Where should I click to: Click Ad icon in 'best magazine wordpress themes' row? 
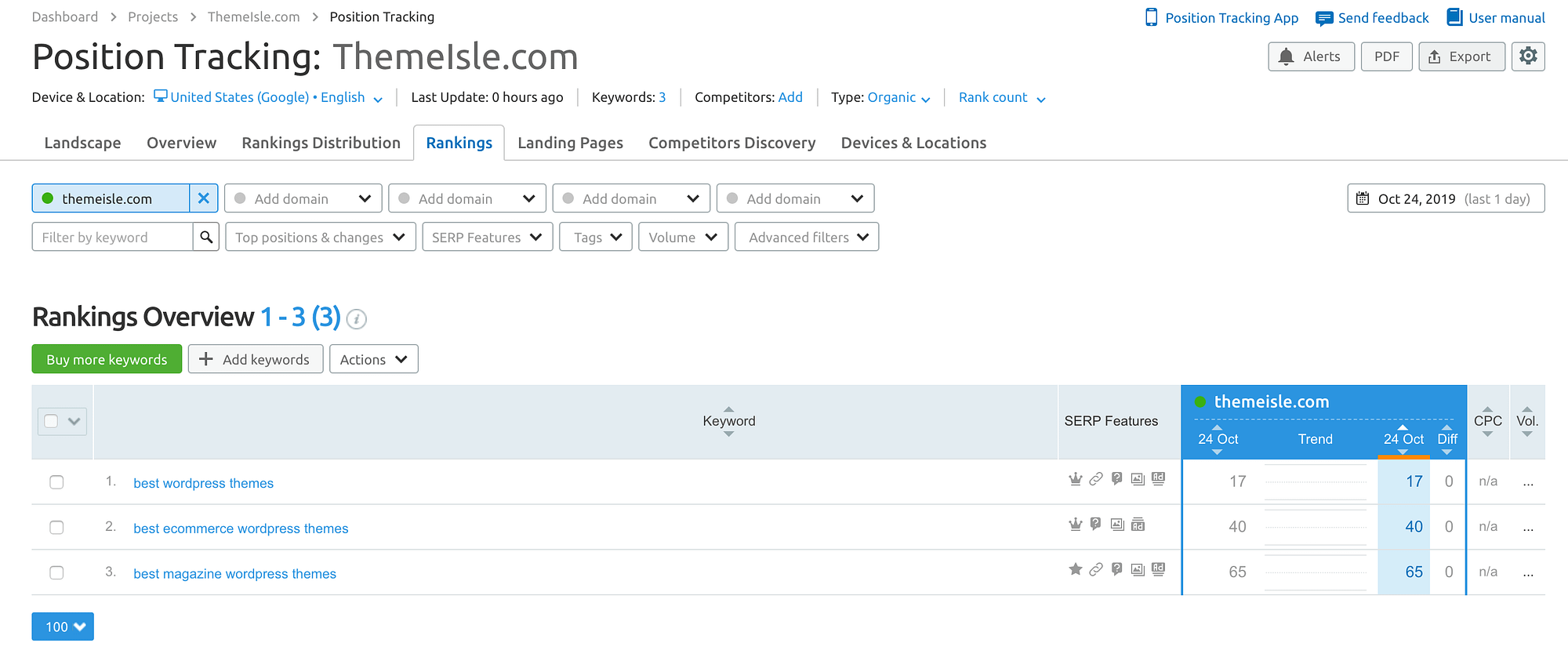tap(1158, 569)
